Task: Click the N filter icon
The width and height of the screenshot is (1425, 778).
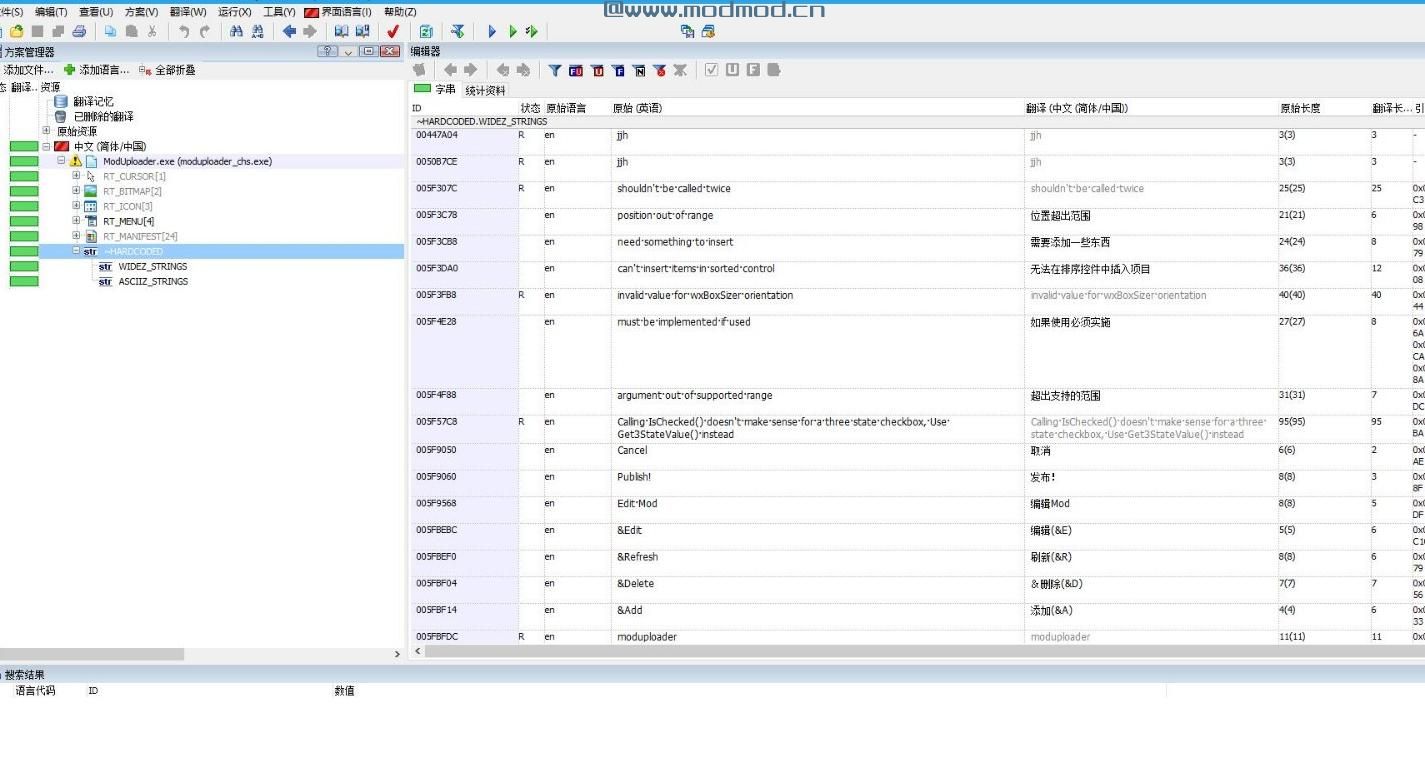Action: click(x=639, y=70)
